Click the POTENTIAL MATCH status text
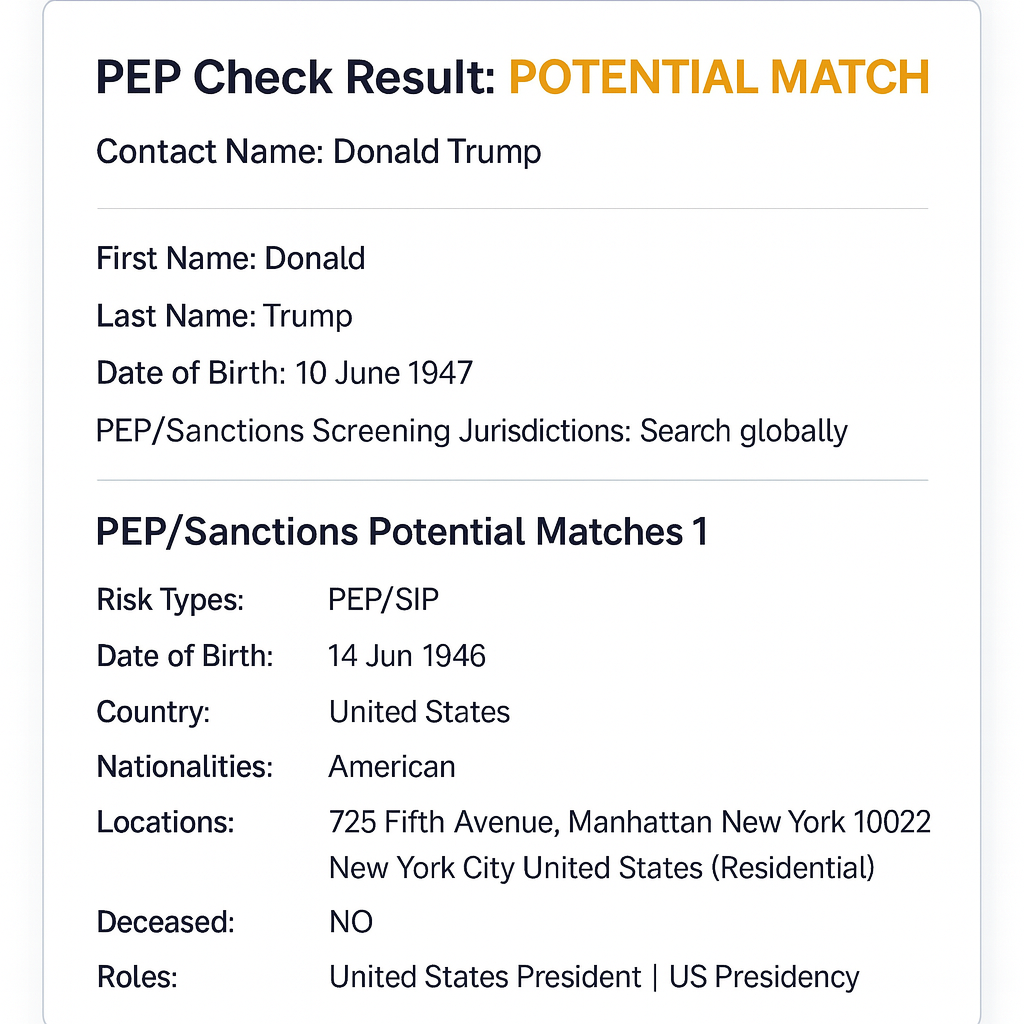This screenshot has width=1024, height=1024. [x=718, y=78]
